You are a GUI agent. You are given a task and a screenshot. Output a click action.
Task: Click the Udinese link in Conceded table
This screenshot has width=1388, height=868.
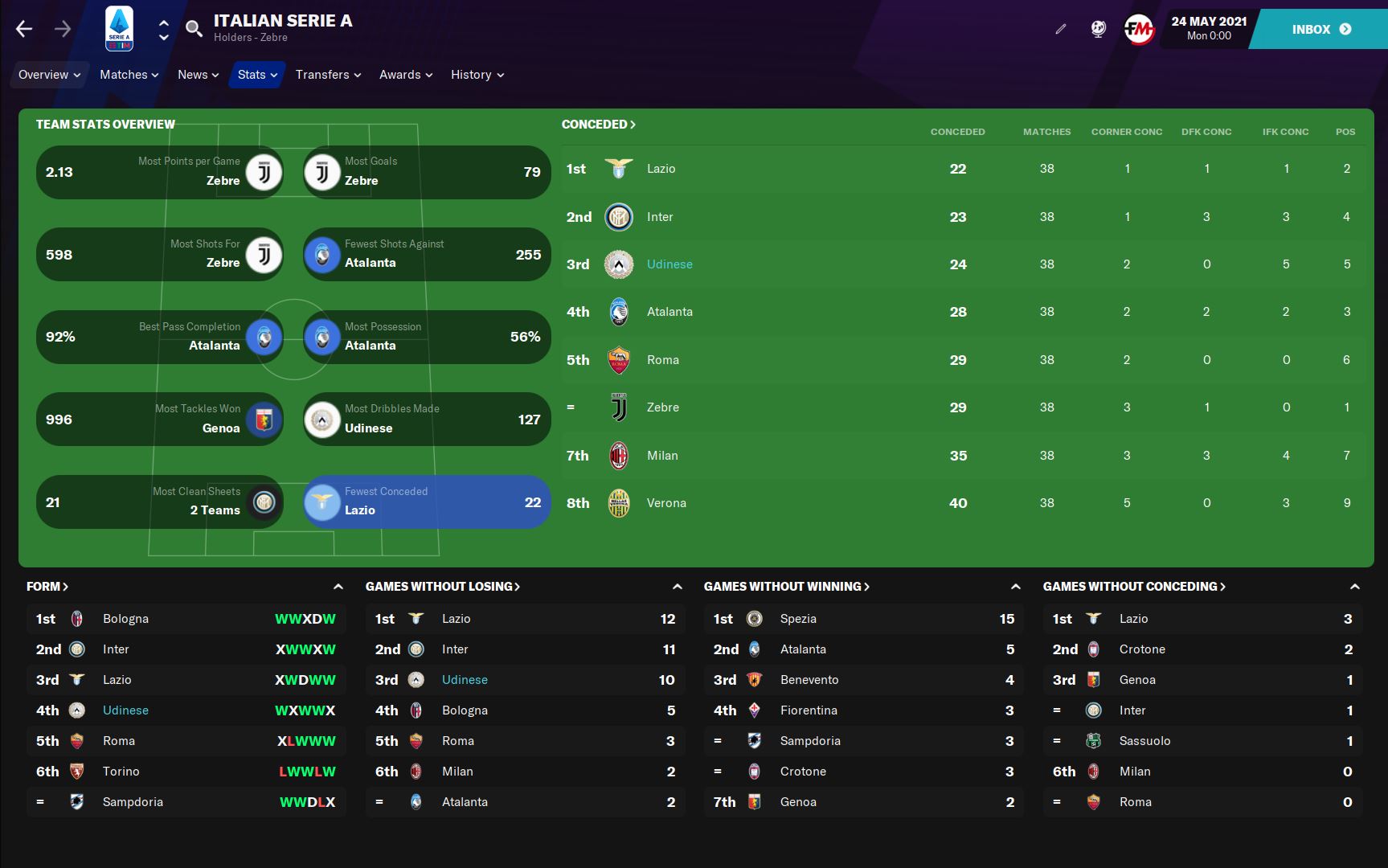(669, 264)
